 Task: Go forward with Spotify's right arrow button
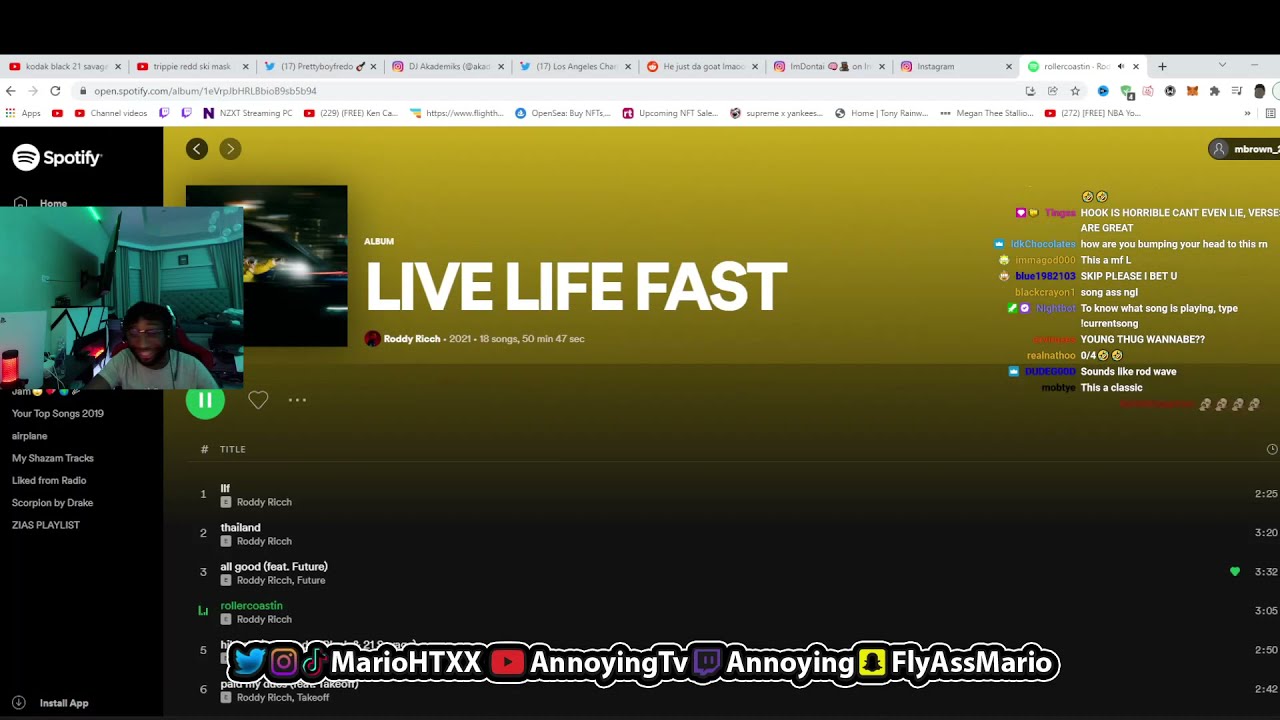click(230, 149)
